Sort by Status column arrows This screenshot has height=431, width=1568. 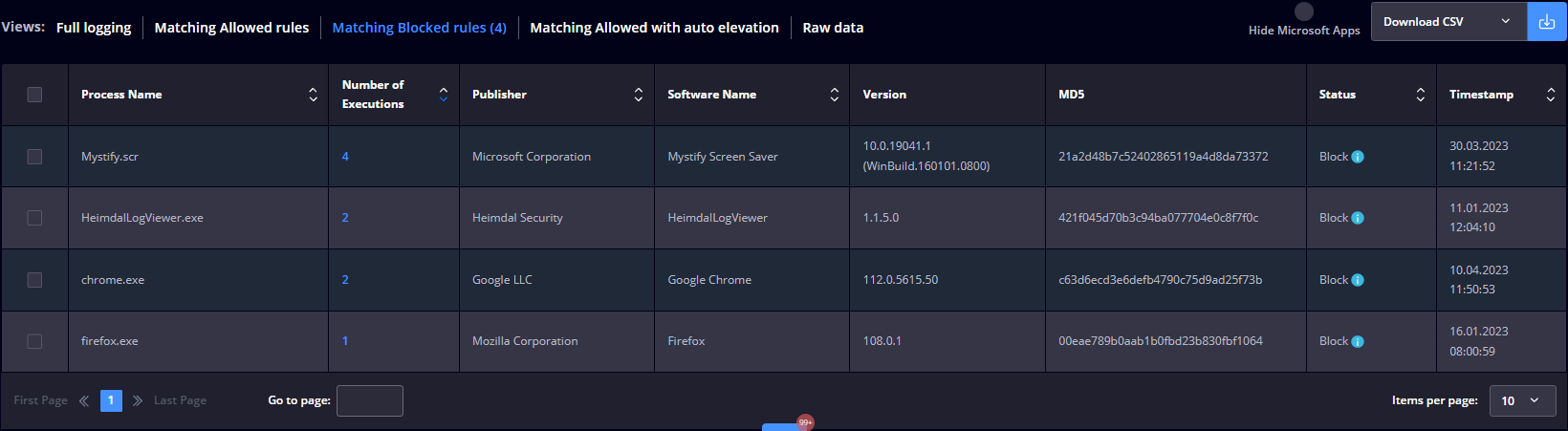tap(1421, 95)
